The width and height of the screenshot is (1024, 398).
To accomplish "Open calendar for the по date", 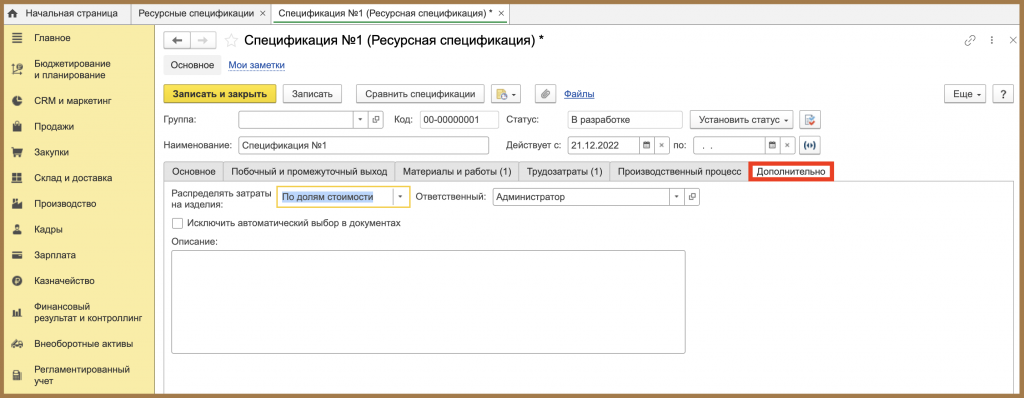I will [x=772, y=146].
